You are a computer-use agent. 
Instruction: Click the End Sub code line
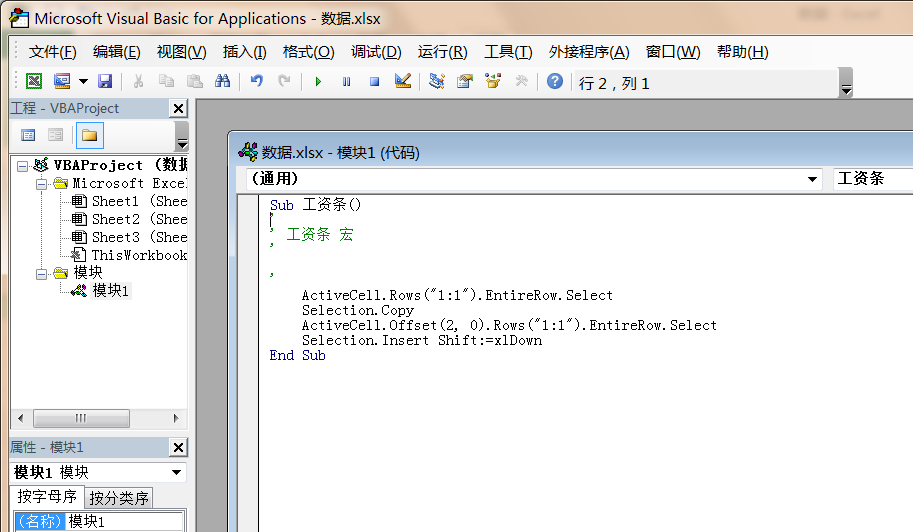coord(297,356)
